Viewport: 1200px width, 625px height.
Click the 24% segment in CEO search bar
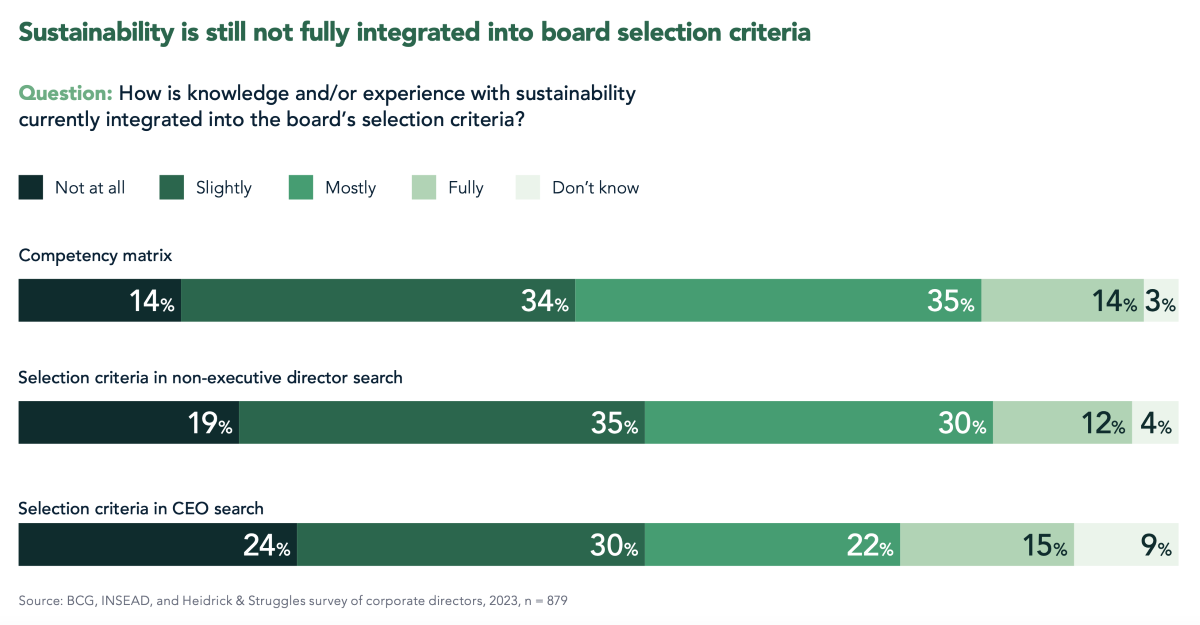(158, 545)
